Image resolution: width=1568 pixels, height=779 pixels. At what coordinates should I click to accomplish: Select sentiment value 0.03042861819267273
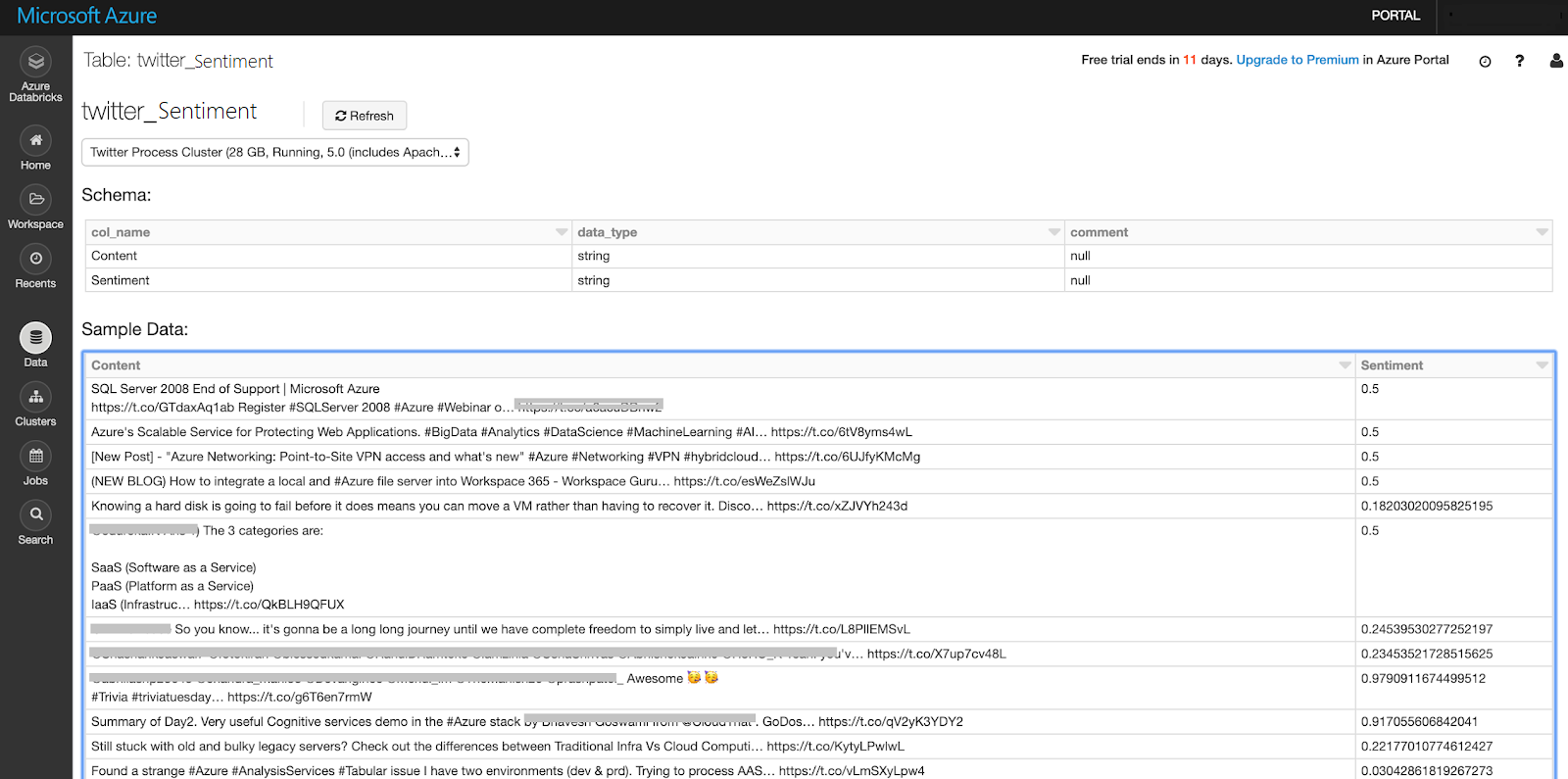(1427, 770)
